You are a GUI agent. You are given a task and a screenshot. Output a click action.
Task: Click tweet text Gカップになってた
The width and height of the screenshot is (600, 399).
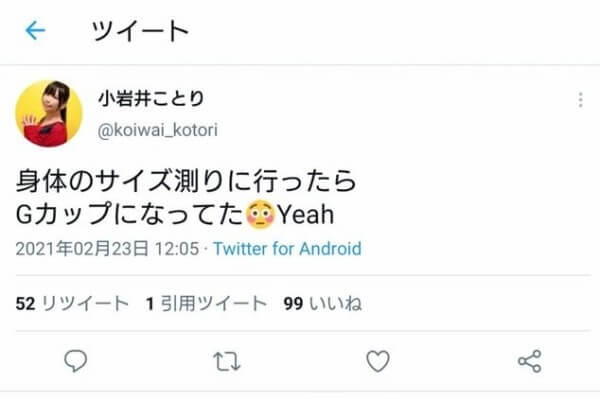(x=130, y=214)
